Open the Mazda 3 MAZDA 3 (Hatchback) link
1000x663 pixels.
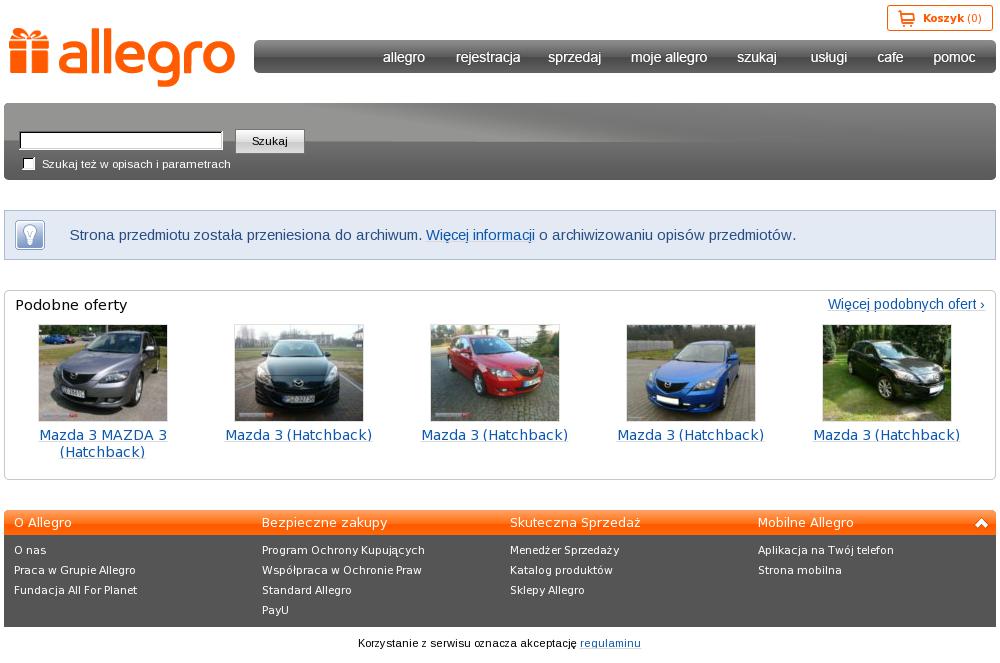click(103, 444)
